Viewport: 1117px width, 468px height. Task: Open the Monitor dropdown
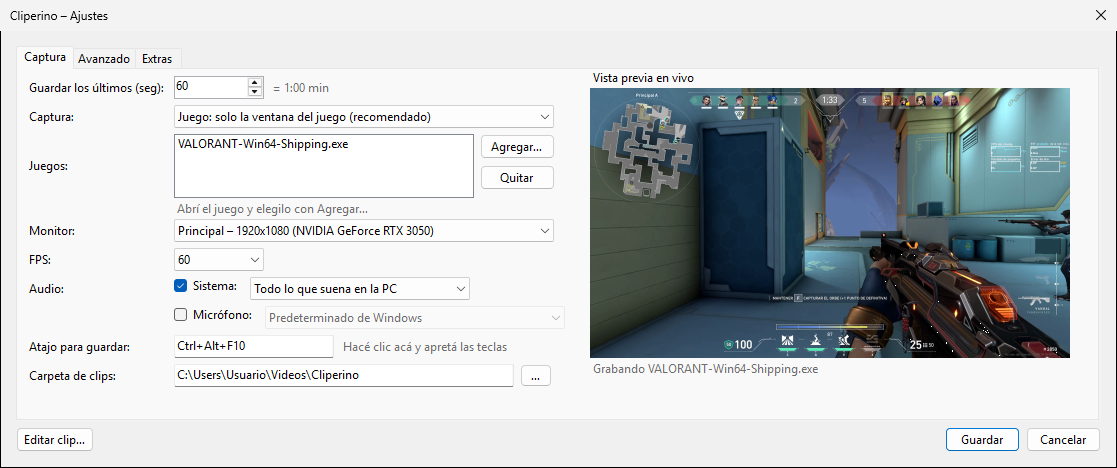pyautogui.click(x=363, y=231)
